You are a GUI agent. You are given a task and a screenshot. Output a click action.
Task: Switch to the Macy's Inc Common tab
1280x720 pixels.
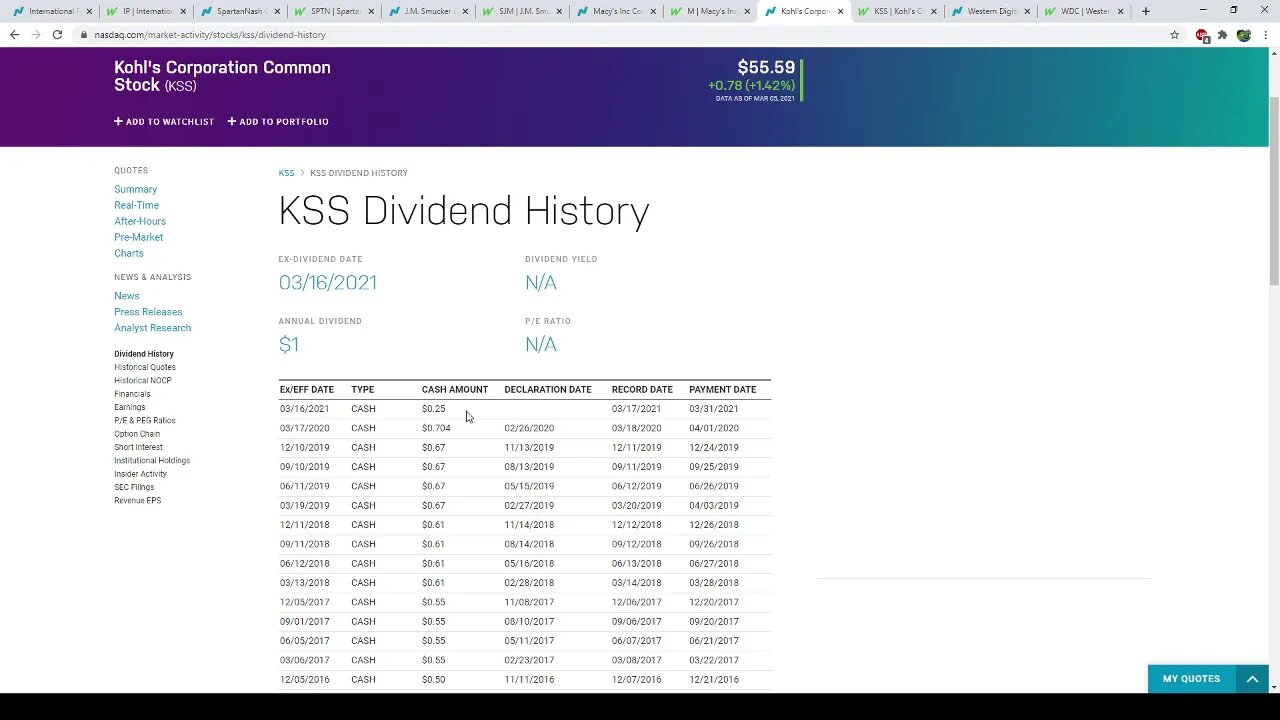pyautogui.click(x=616, y=11)
